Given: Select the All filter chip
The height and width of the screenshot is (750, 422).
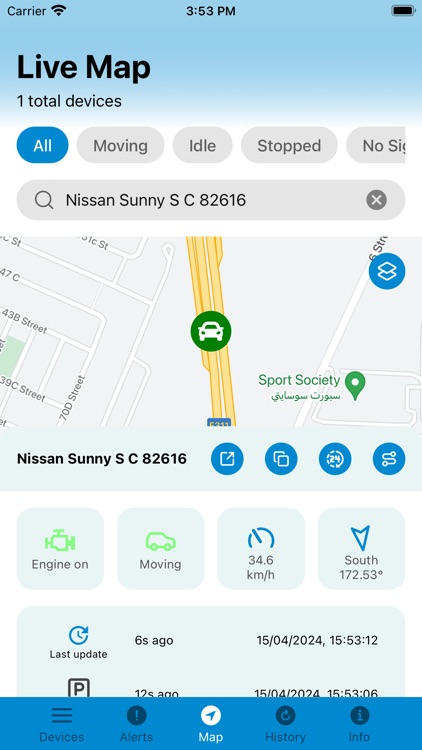Looking at the screenshot, I should (43, 145).
